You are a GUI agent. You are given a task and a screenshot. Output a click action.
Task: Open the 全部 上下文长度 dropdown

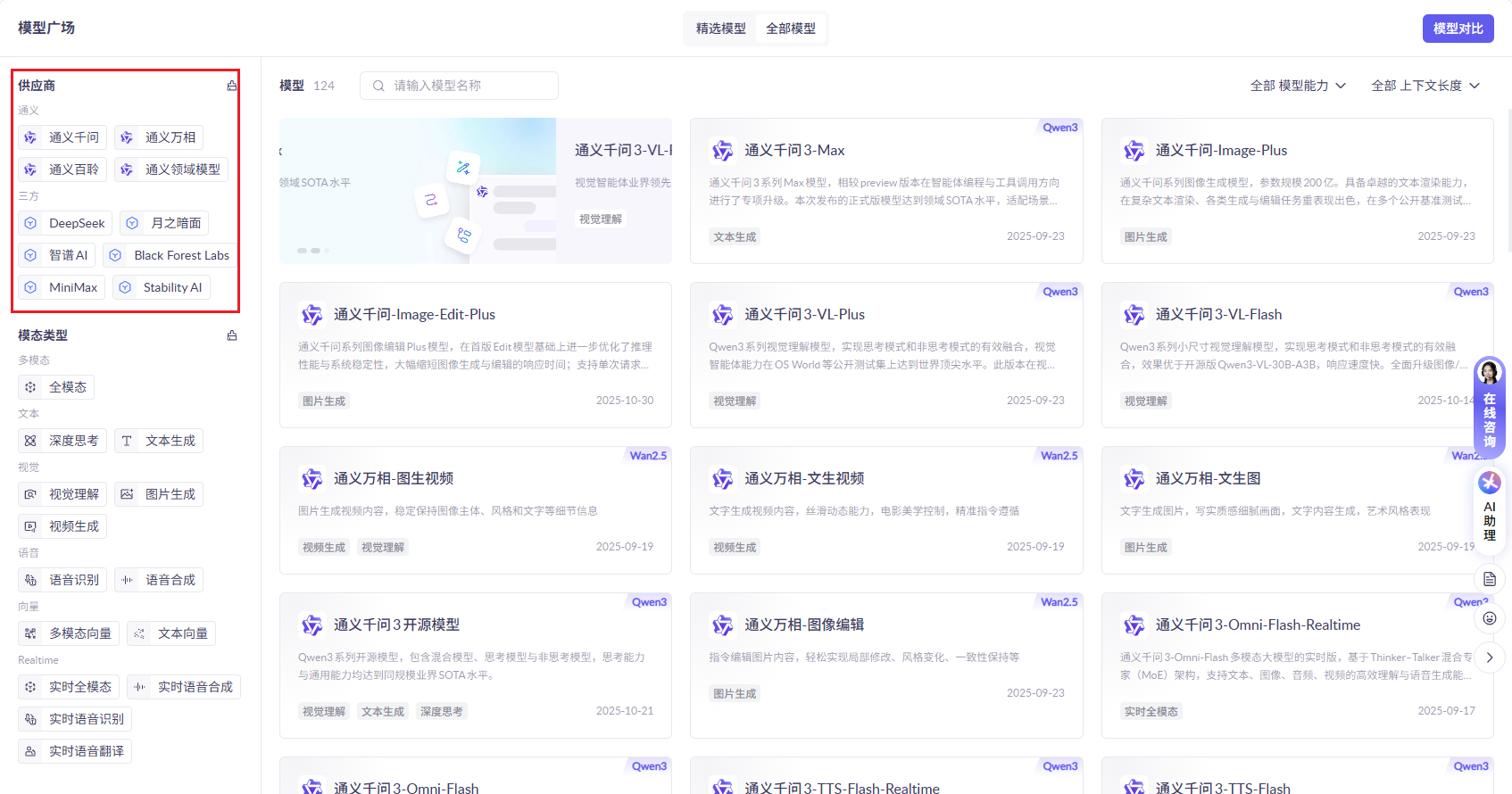pyautogui.click(x=1425, y=86)
